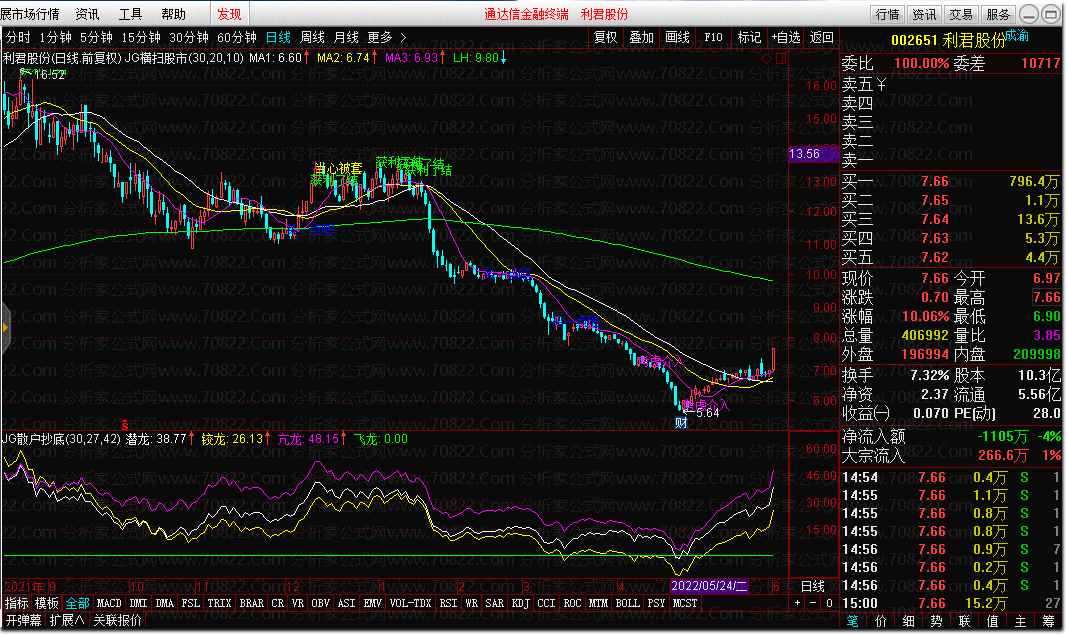Click the 标记 mark button

click(x=749, y=37)
